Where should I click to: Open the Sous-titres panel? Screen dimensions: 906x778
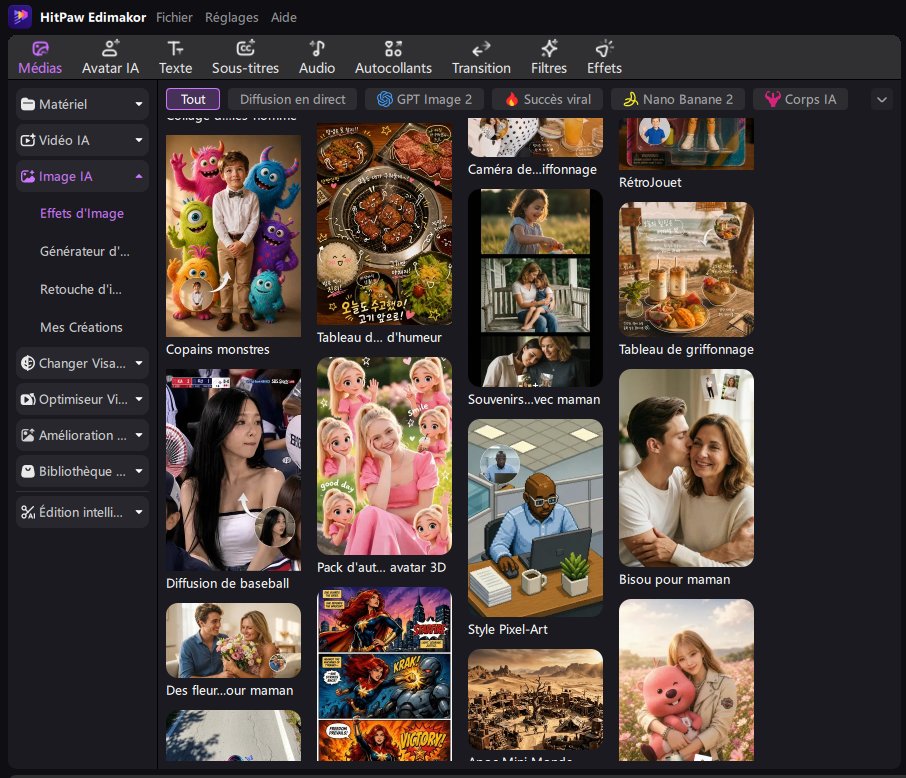pyautogui.click(x=245, y=58)
